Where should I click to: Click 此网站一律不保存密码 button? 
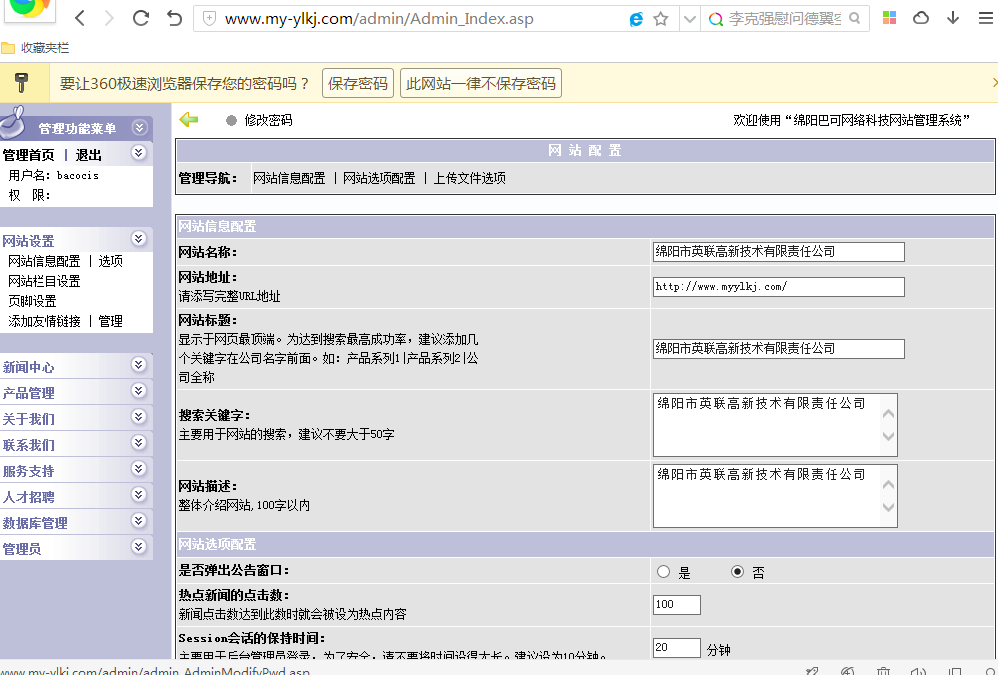pyautogui.click(x=481, y=83)
